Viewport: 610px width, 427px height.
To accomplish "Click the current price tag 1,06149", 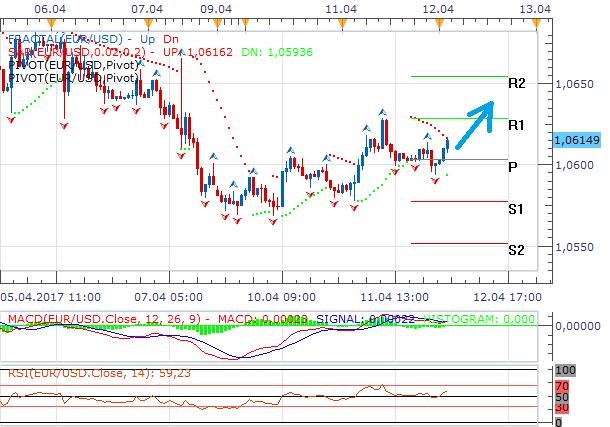I will [575, 142].
